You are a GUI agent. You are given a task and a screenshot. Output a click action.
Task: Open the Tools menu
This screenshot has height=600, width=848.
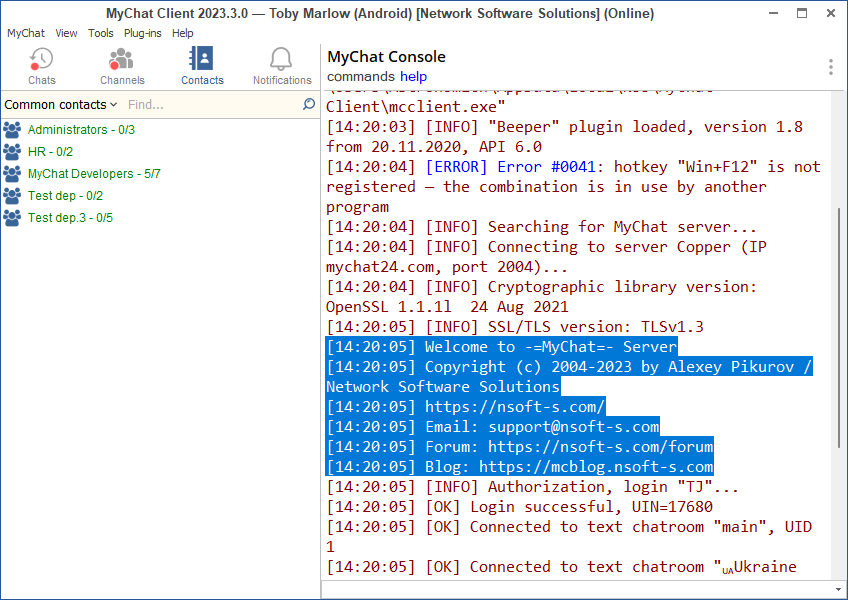(100, 32)
